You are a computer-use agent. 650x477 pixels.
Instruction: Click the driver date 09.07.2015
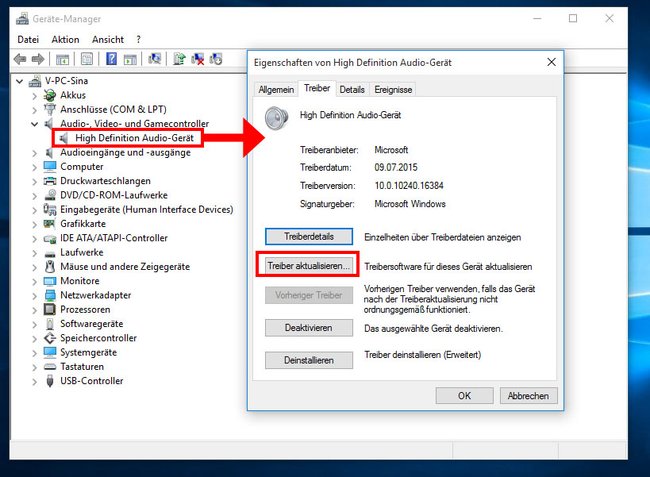(x=396, y=167)
